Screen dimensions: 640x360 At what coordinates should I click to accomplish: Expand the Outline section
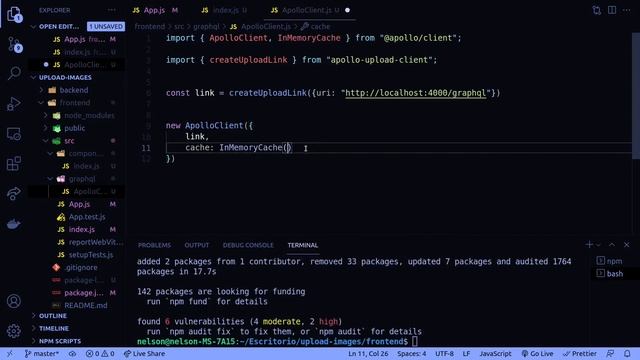[53, 316]
